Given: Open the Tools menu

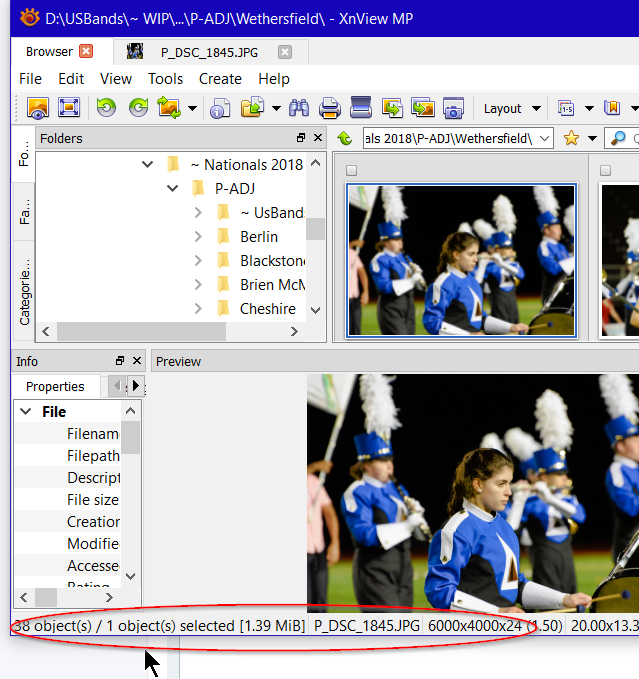Looking at the screenshot, I should [165, 79].
